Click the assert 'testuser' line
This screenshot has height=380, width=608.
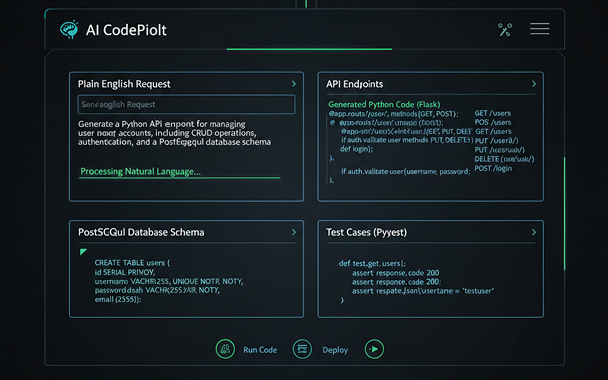click(423, 291)
